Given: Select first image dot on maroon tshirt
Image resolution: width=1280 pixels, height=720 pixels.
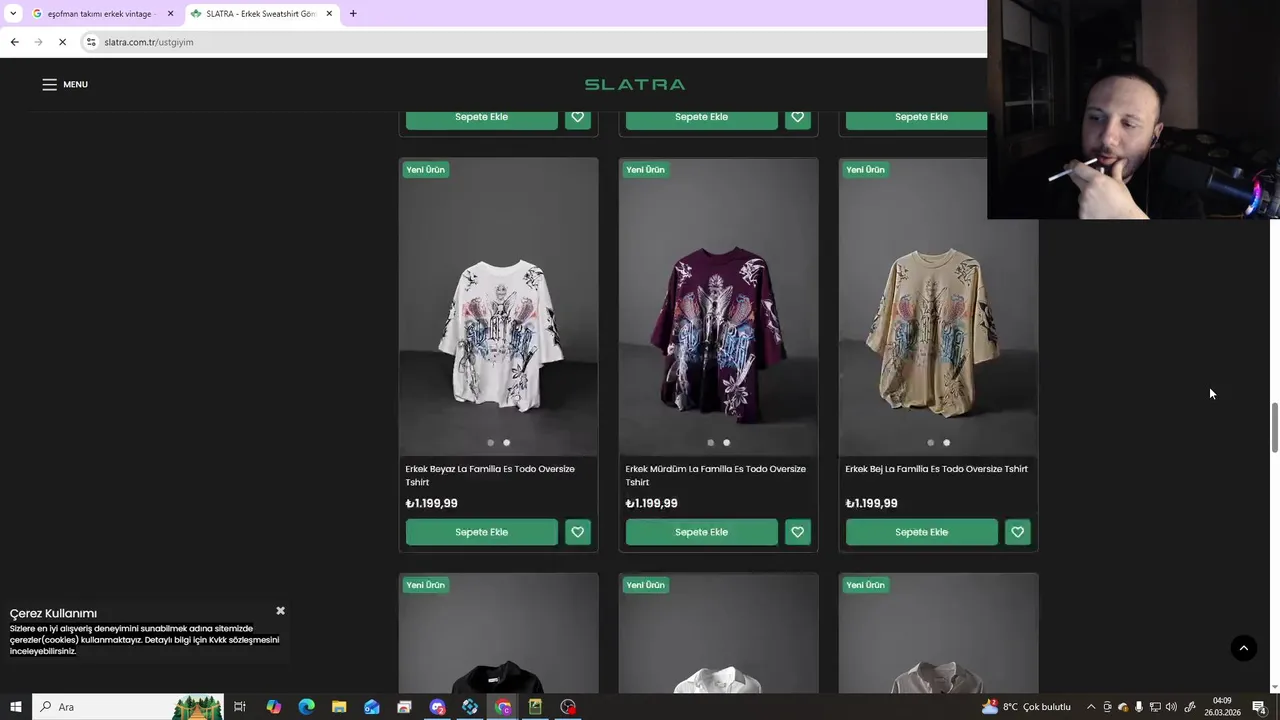Looking at the screenshot, I should click(710, 442).
